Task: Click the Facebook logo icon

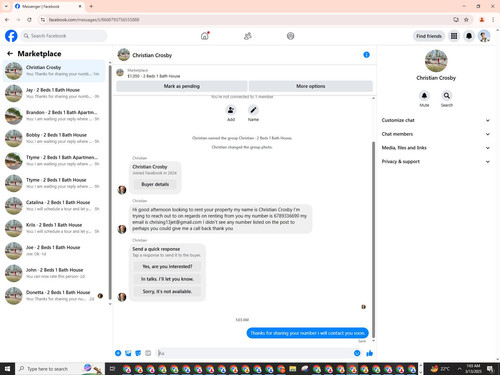Action: click(11, 36)
